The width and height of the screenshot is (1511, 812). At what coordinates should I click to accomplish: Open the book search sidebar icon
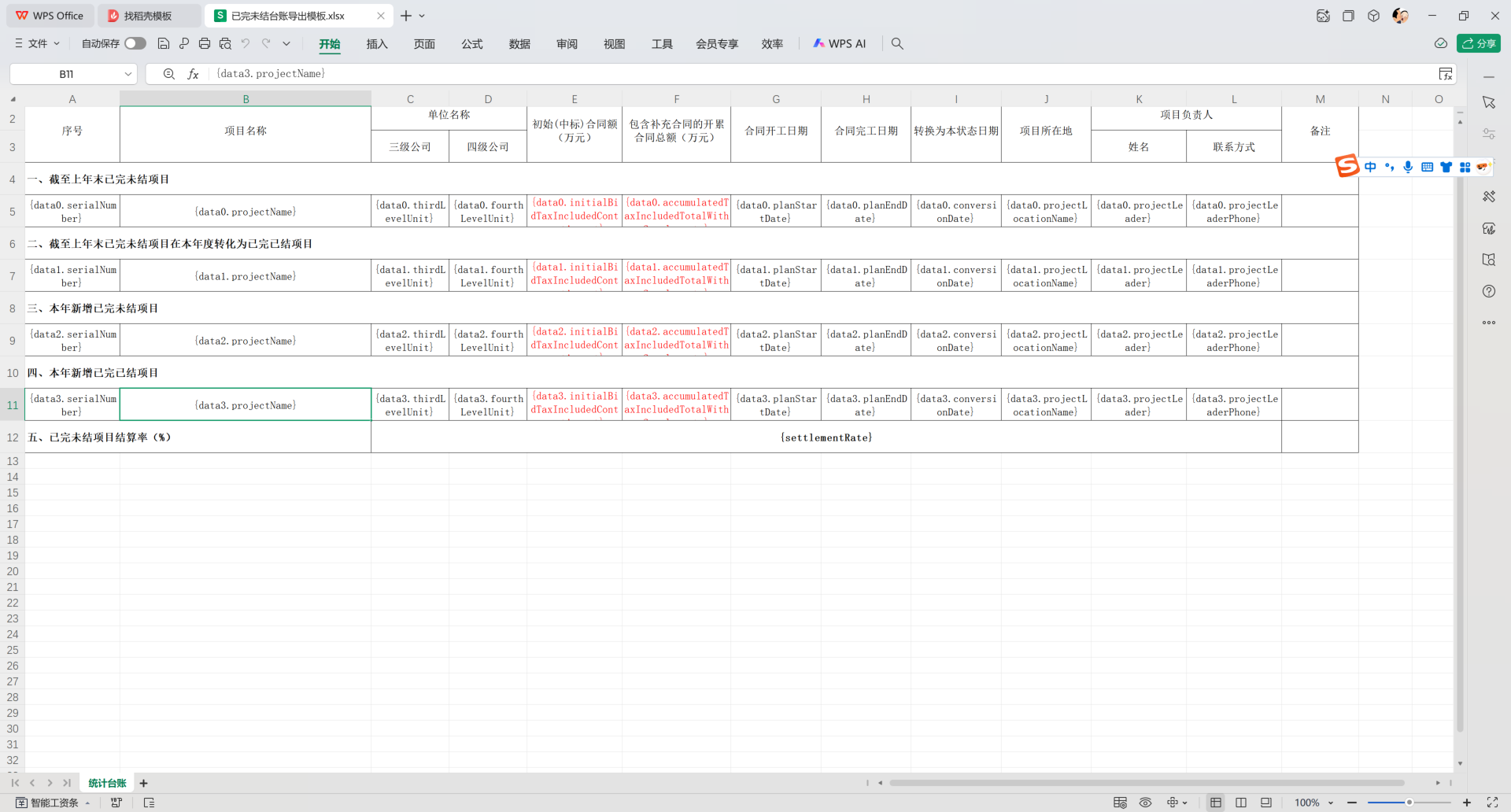tap(1489, 260)
